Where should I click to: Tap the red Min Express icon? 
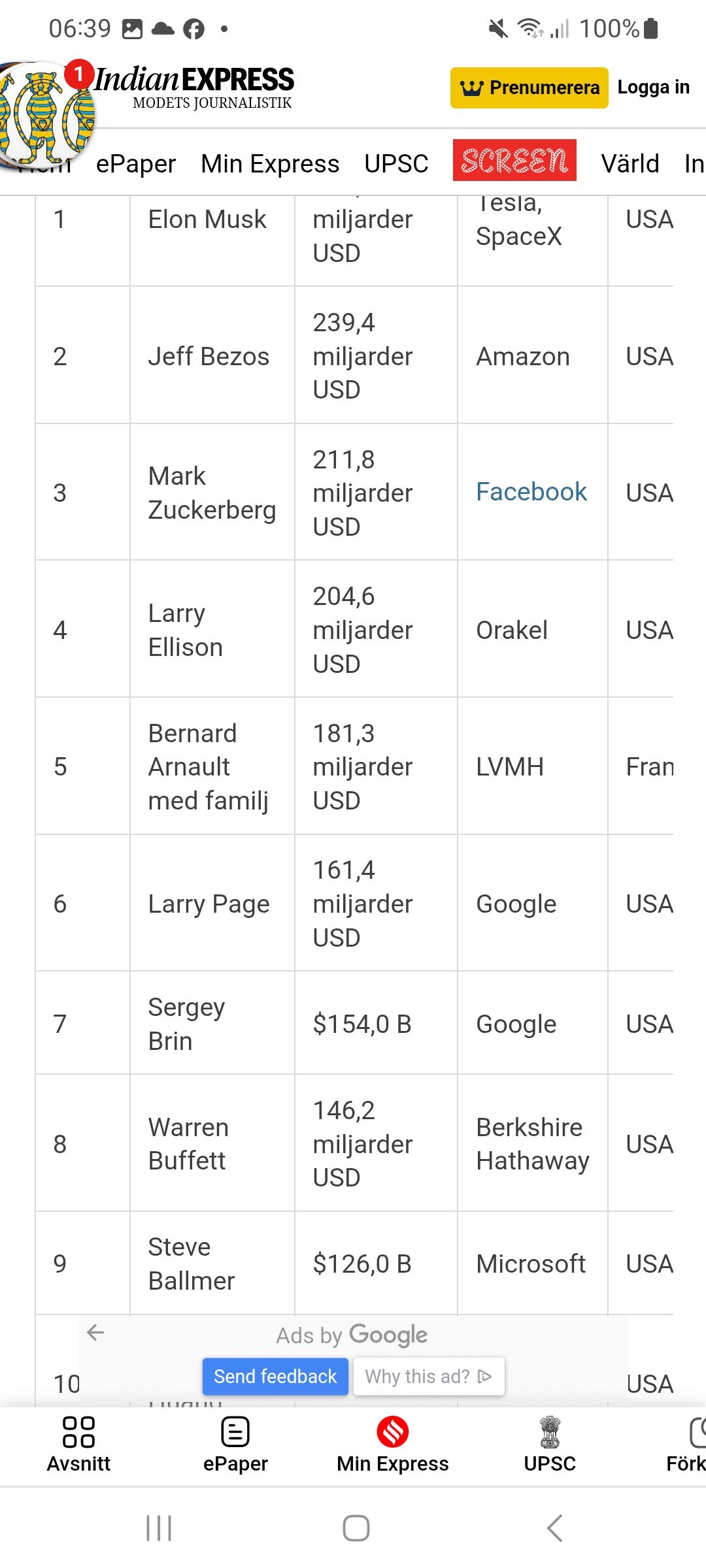click(x=392, y=1432)
